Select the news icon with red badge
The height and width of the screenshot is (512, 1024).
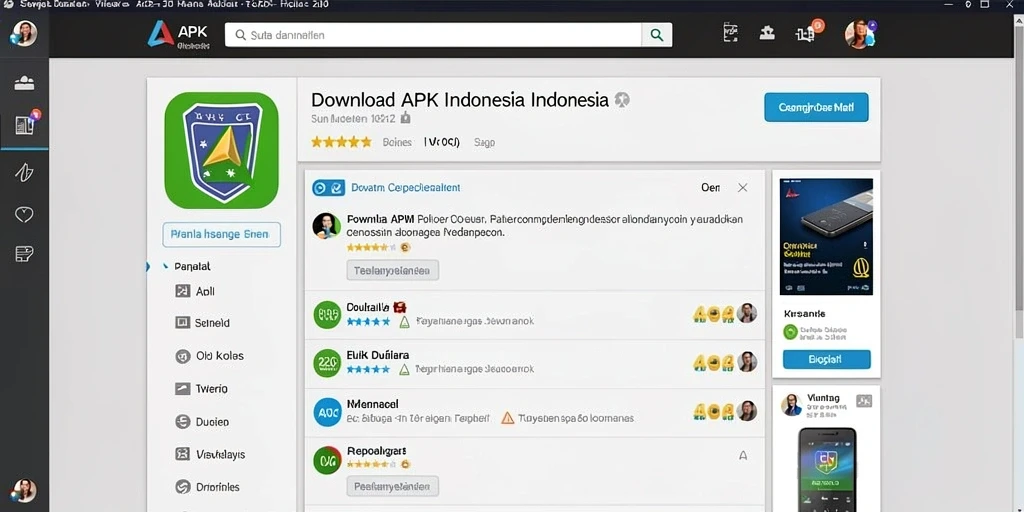coord(26,123)
